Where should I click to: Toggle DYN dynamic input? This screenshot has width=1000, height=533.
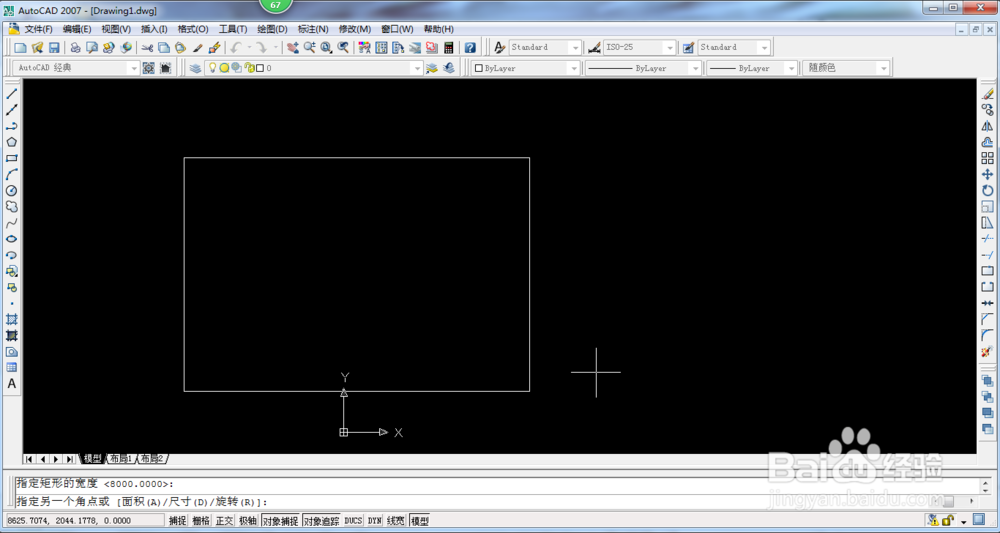(374, 521)
